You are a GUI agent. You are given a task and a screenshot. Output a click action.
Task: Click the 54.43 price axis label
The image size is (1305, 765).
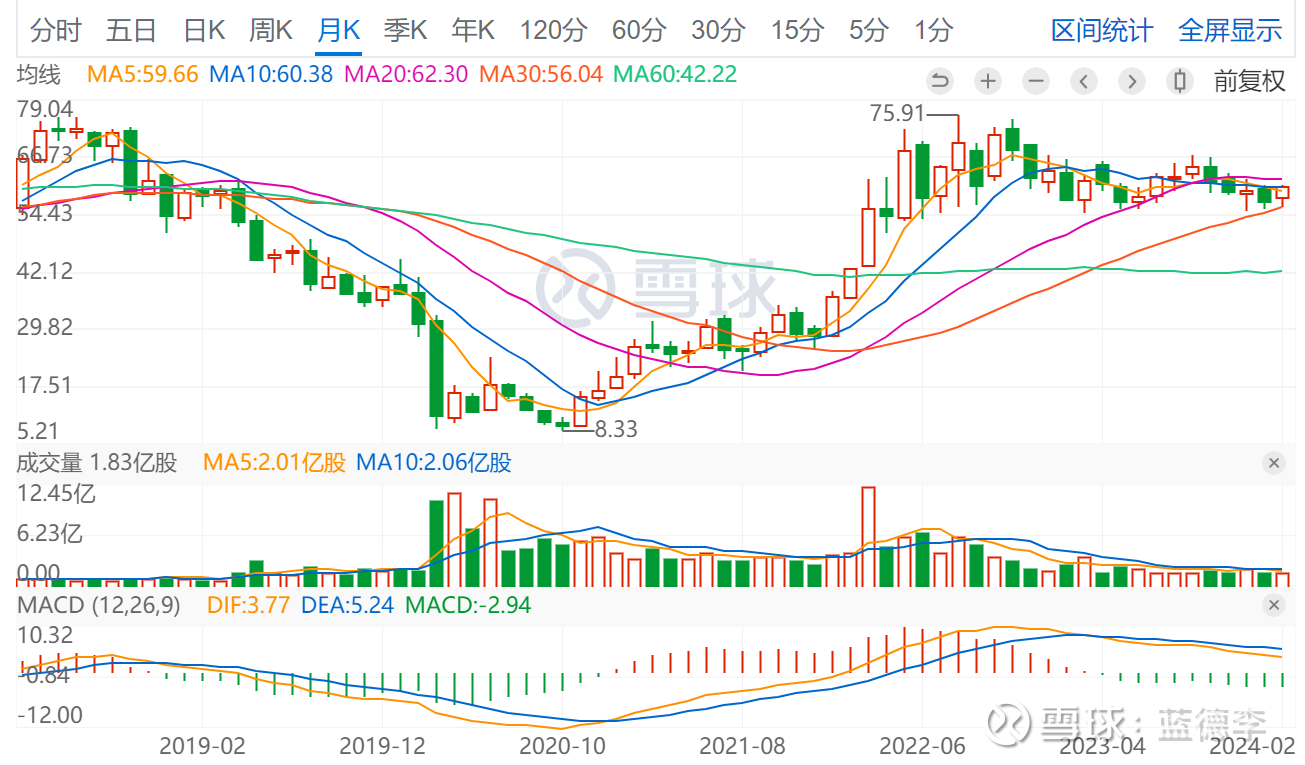tap(45, 213)
